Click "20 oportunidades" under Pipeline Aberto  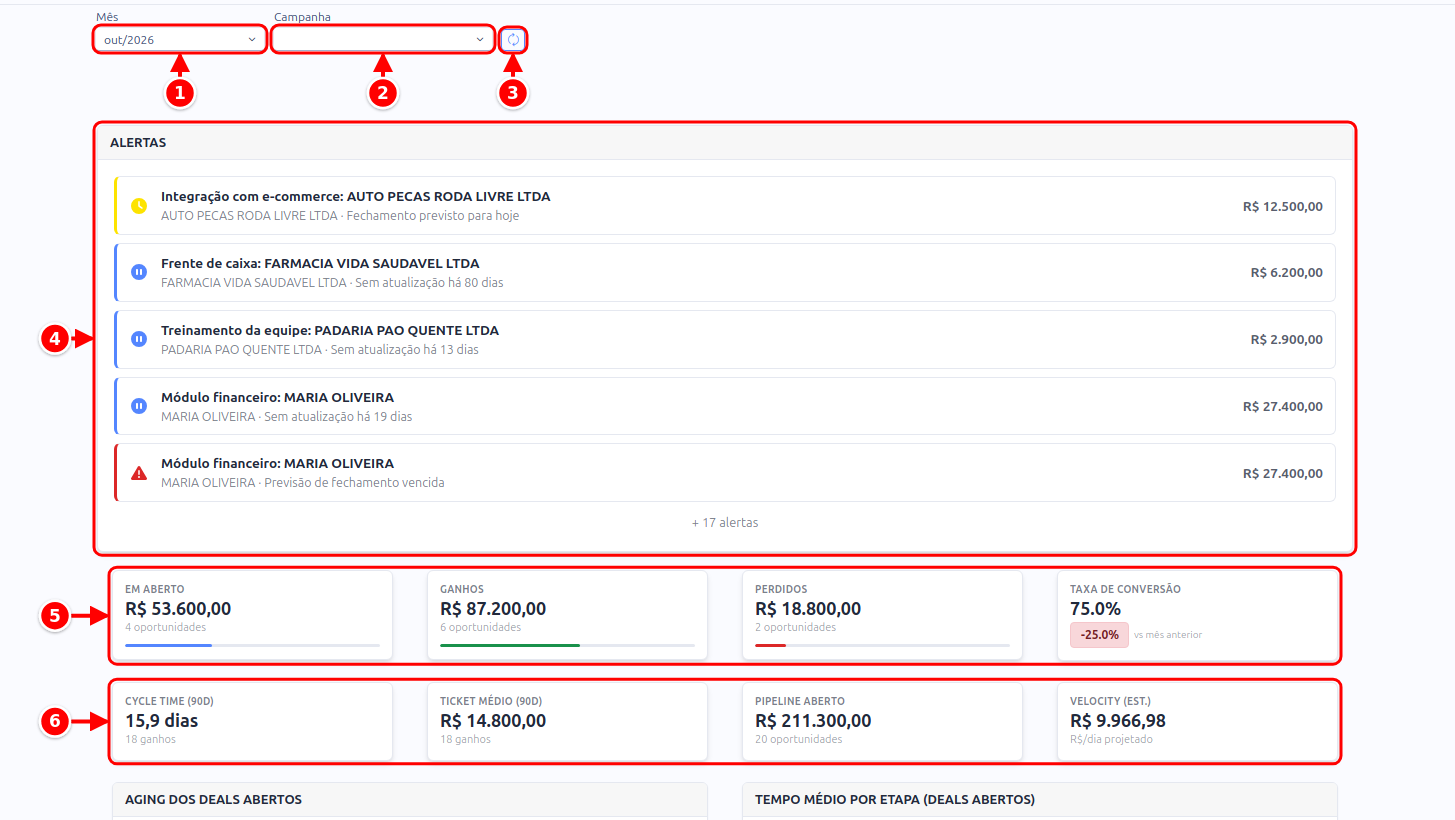(x=799, y=739)
